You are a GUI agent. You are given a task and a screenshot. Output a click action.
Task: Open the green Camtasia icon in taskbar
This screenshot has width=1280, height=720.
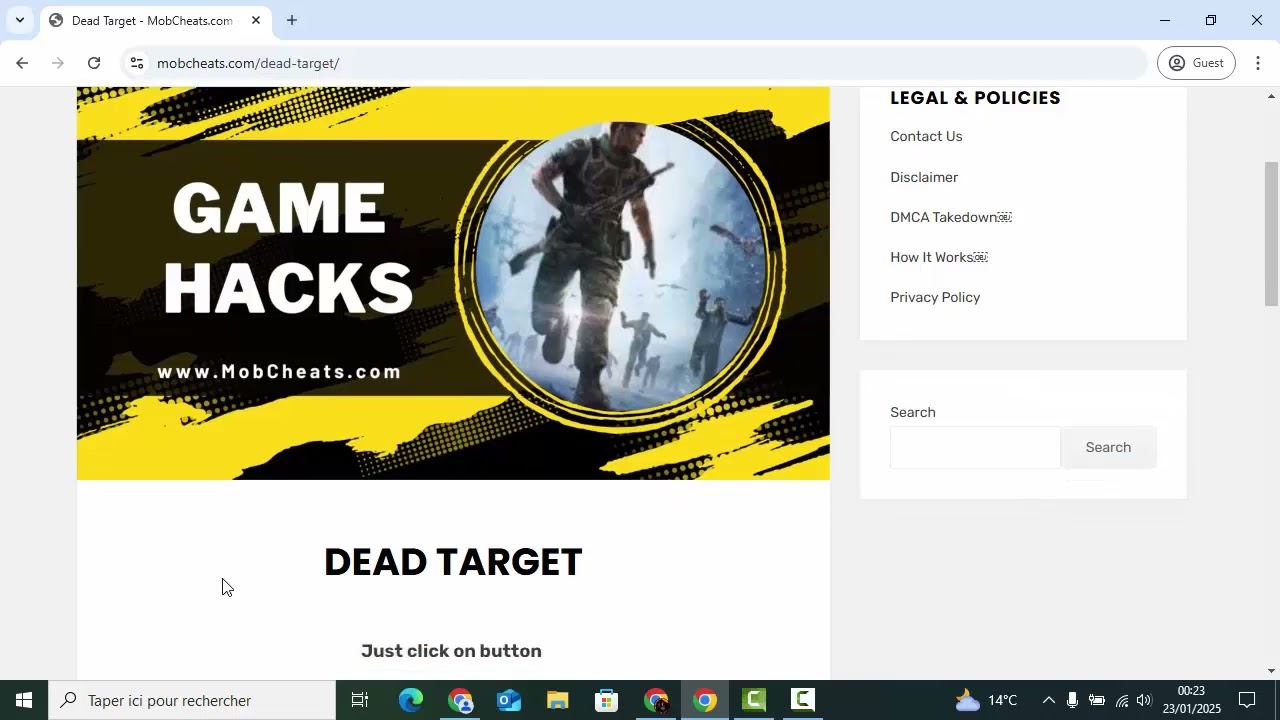[754, 700]
